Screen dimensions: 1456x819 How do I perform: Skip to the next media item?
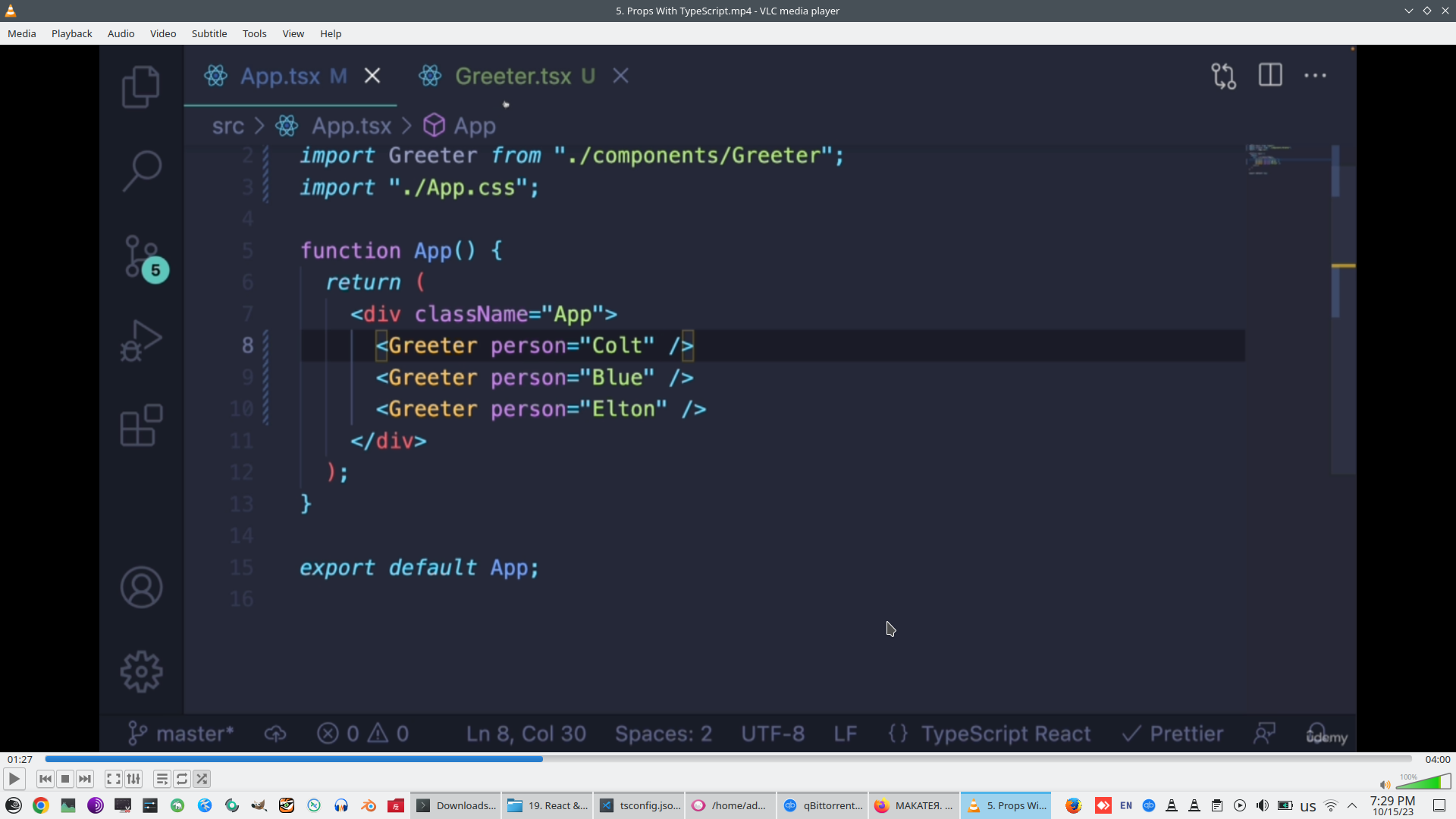(85, 779)
